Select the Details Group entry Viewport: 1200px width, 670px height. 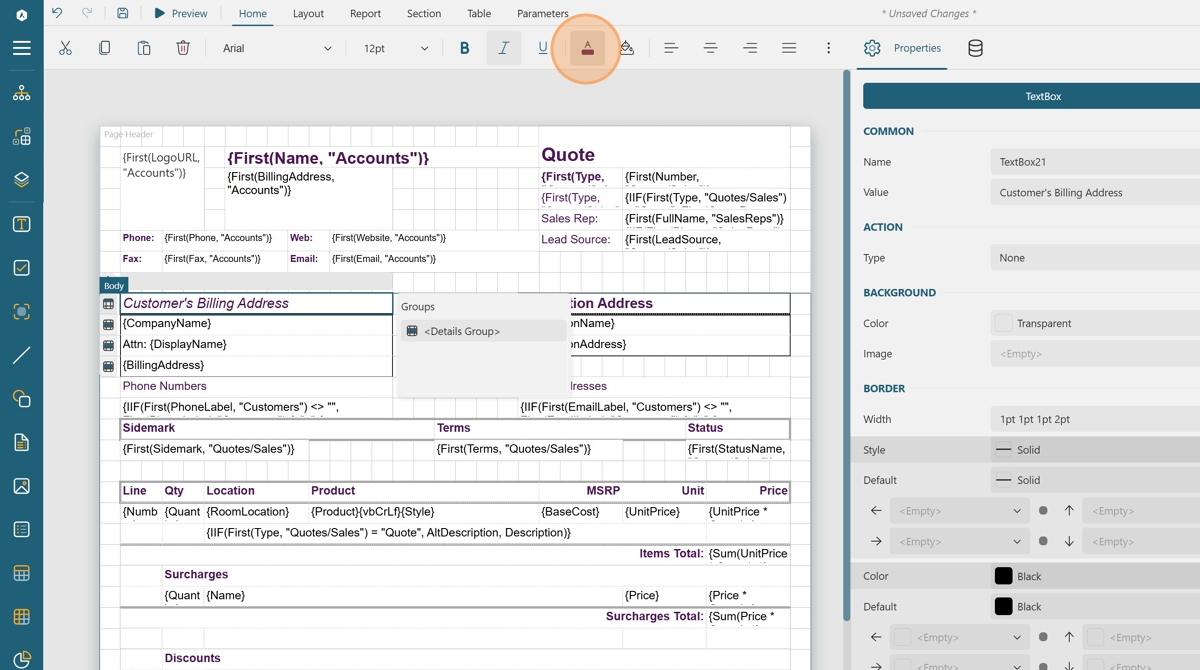[461, 331]
